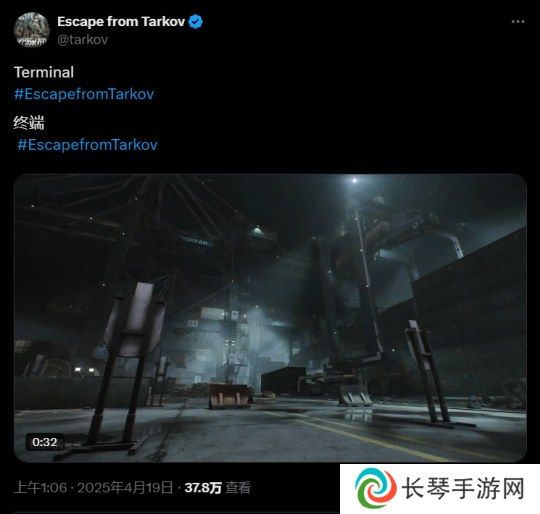Open the Escape from Tarkov profile avatar

[x=32, y=30]
